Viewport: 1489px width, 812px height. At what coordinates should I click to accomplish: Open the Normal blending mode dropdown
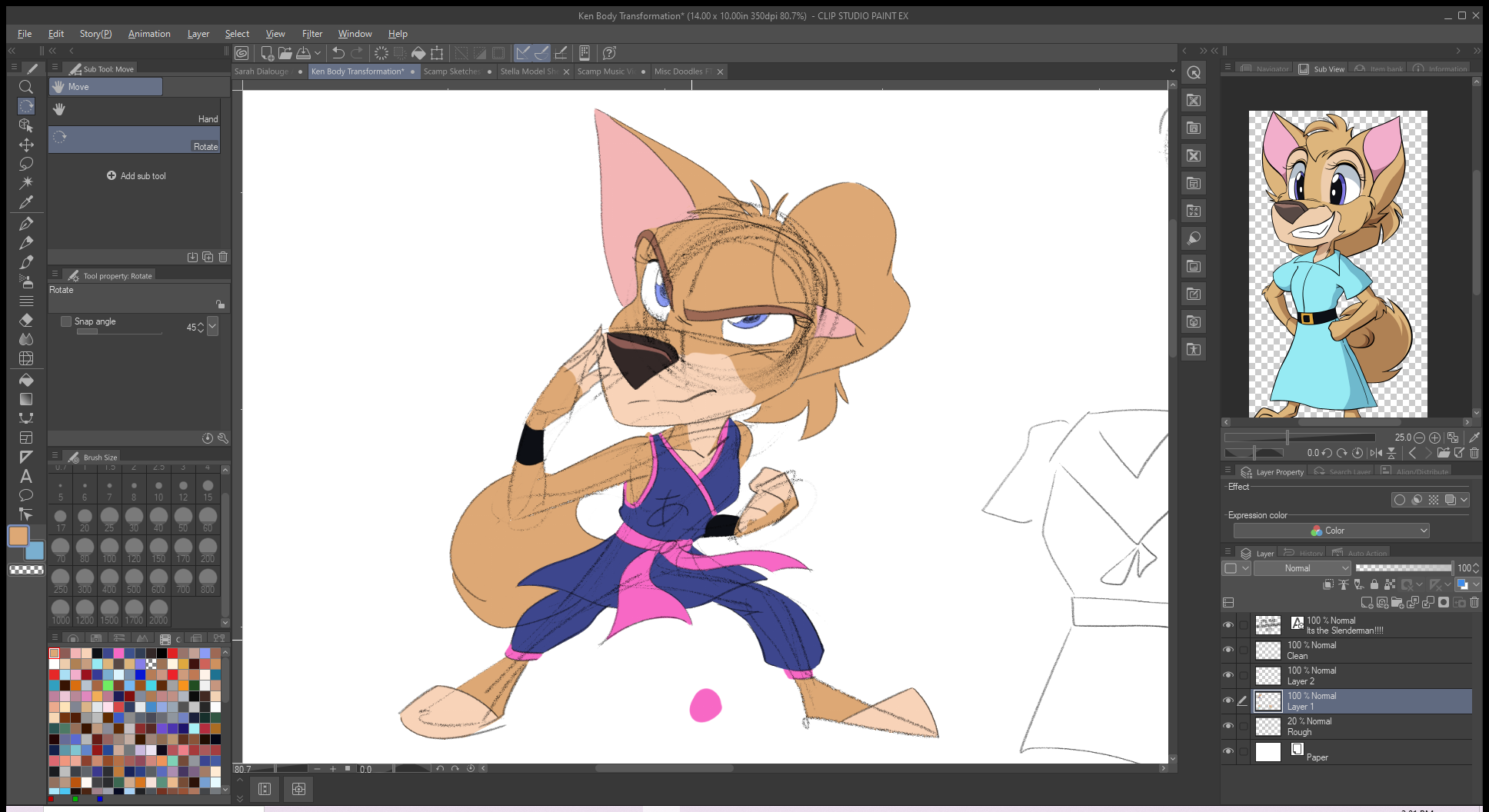[x=1302, y=568]
